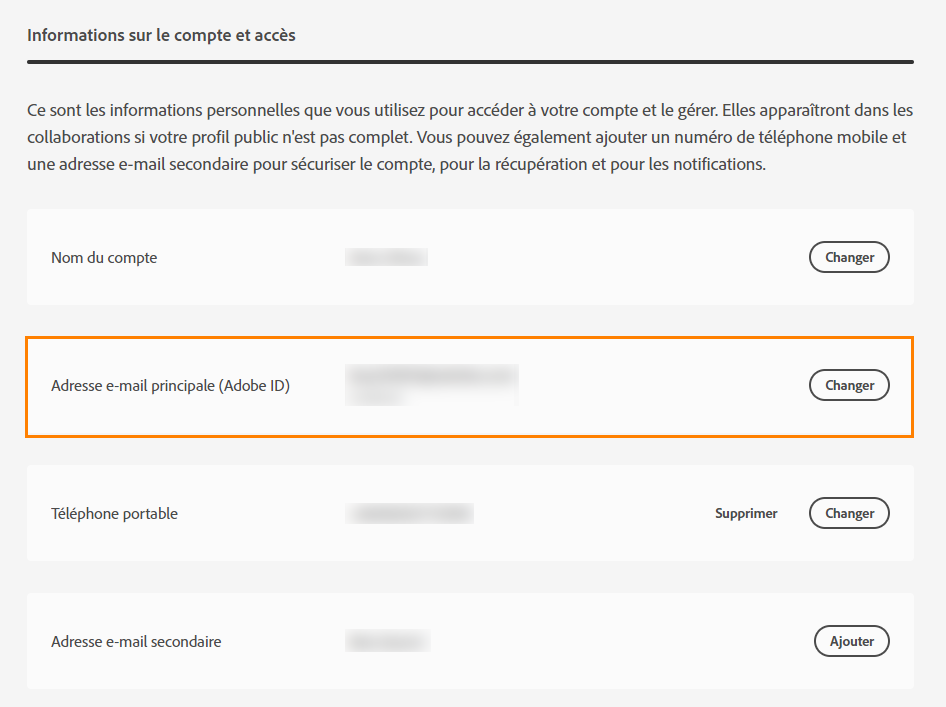
Task: Click the Téléphone portable label
Action: point(115,513)
